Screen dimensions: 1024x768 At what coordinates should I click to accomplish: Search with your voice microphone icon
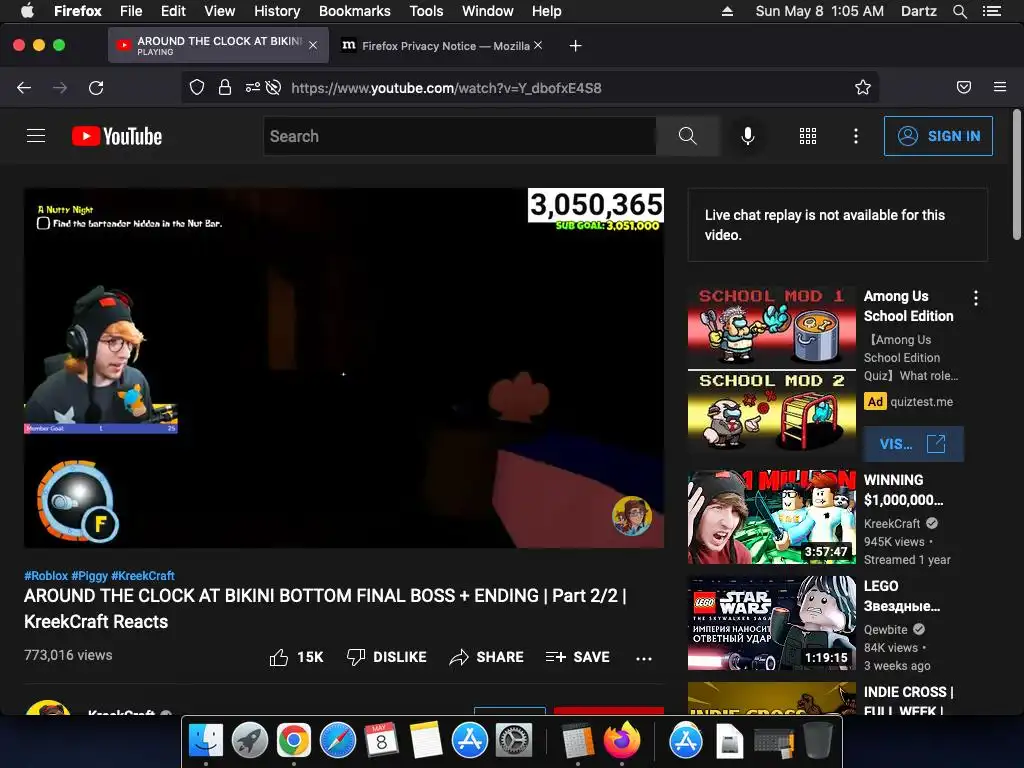(x=748, y=136)
